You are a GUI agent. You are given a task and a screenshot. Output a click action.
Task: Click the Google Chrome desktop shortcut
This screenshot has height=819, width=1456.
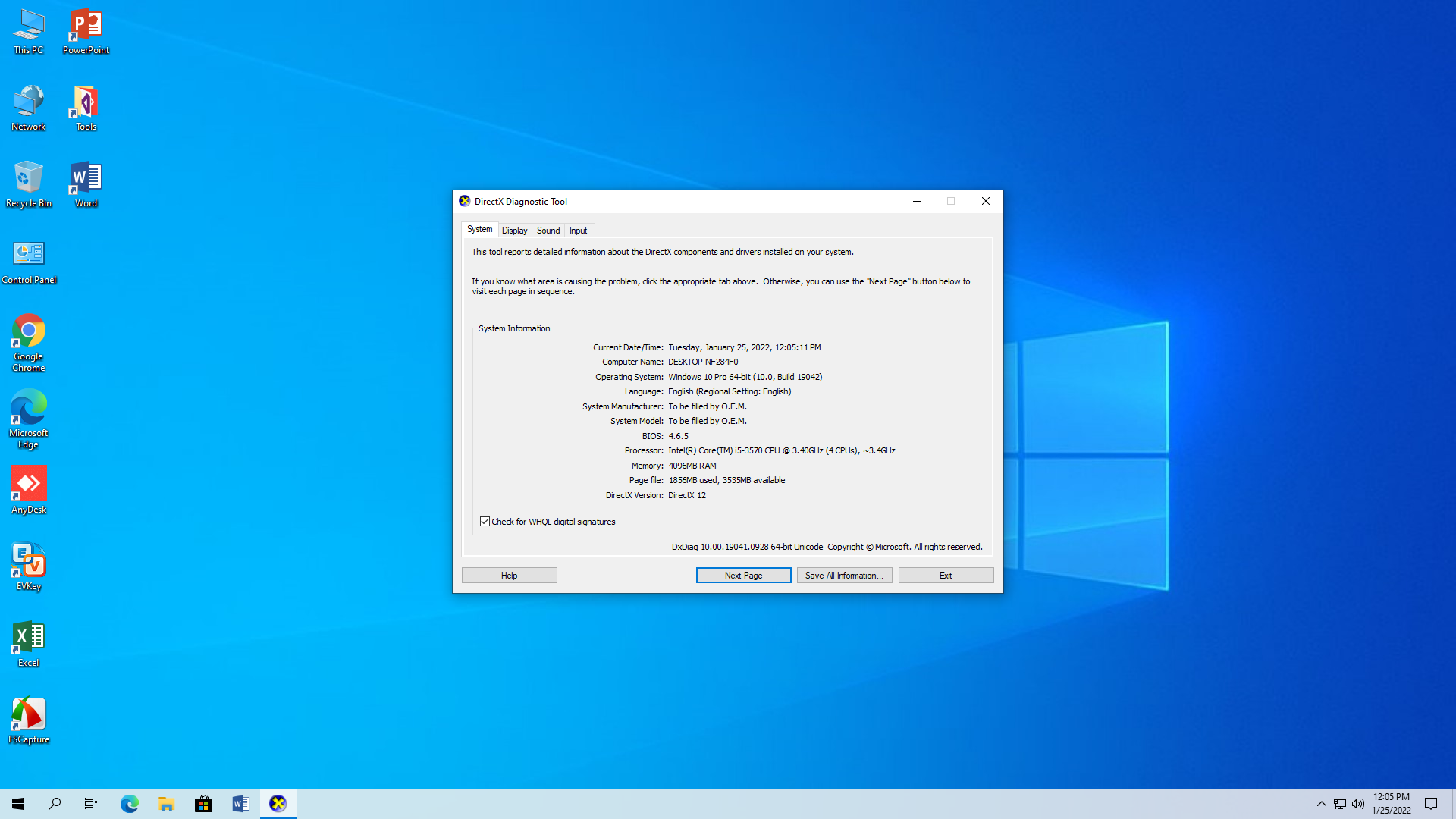pyautogui.click(x=29, y=343)
